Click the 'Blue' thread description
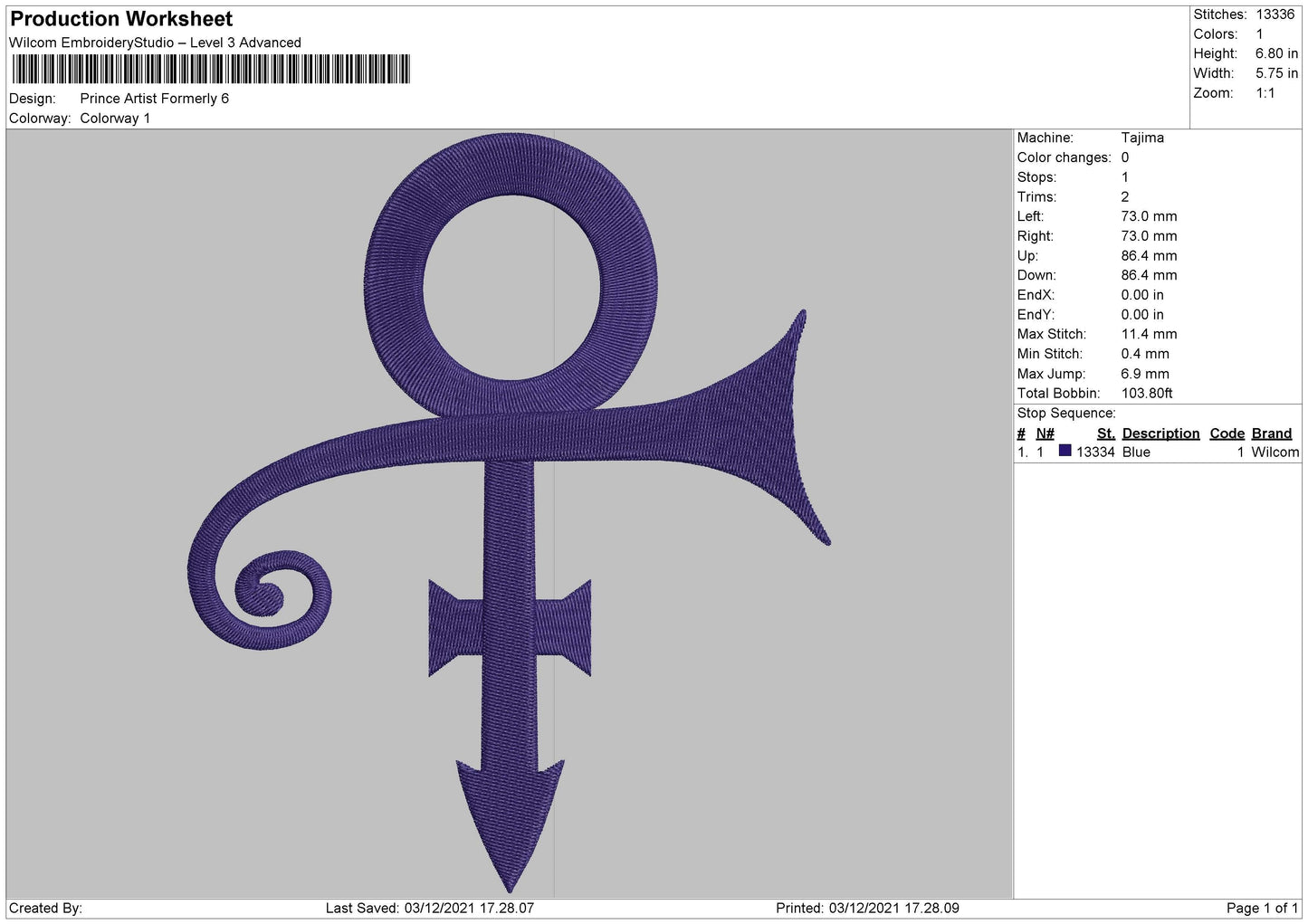 [x=1136, y=452]
